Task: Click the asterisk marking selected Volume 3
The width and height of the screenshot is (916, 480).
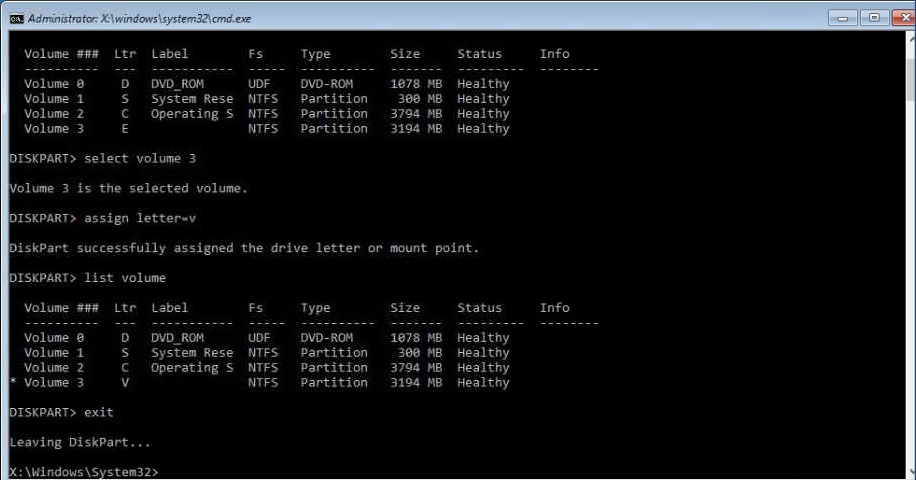Action: click(13, 381)
